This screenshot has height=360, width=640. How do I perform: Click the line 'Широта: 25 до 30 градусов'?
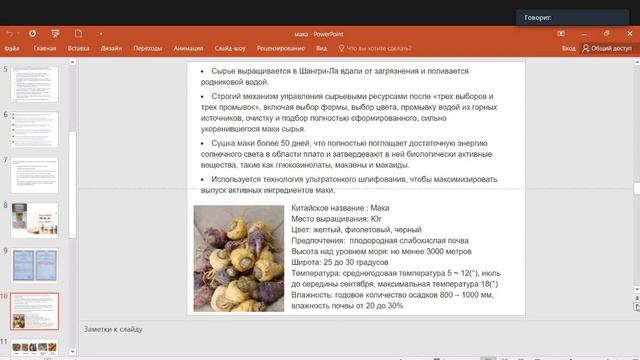(340, 262)
